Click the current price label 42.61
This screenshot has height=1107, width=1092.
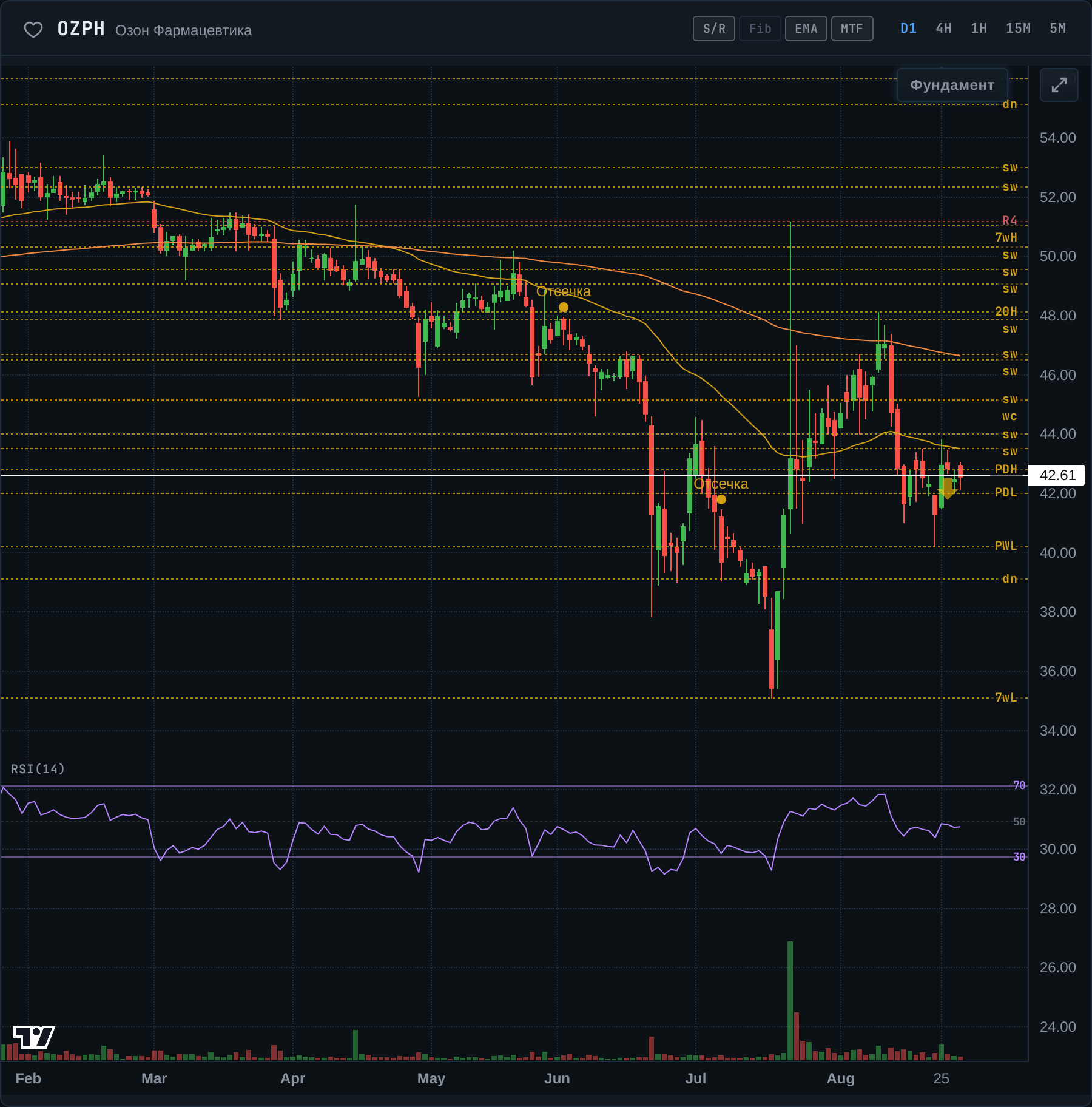[1057, 475]
